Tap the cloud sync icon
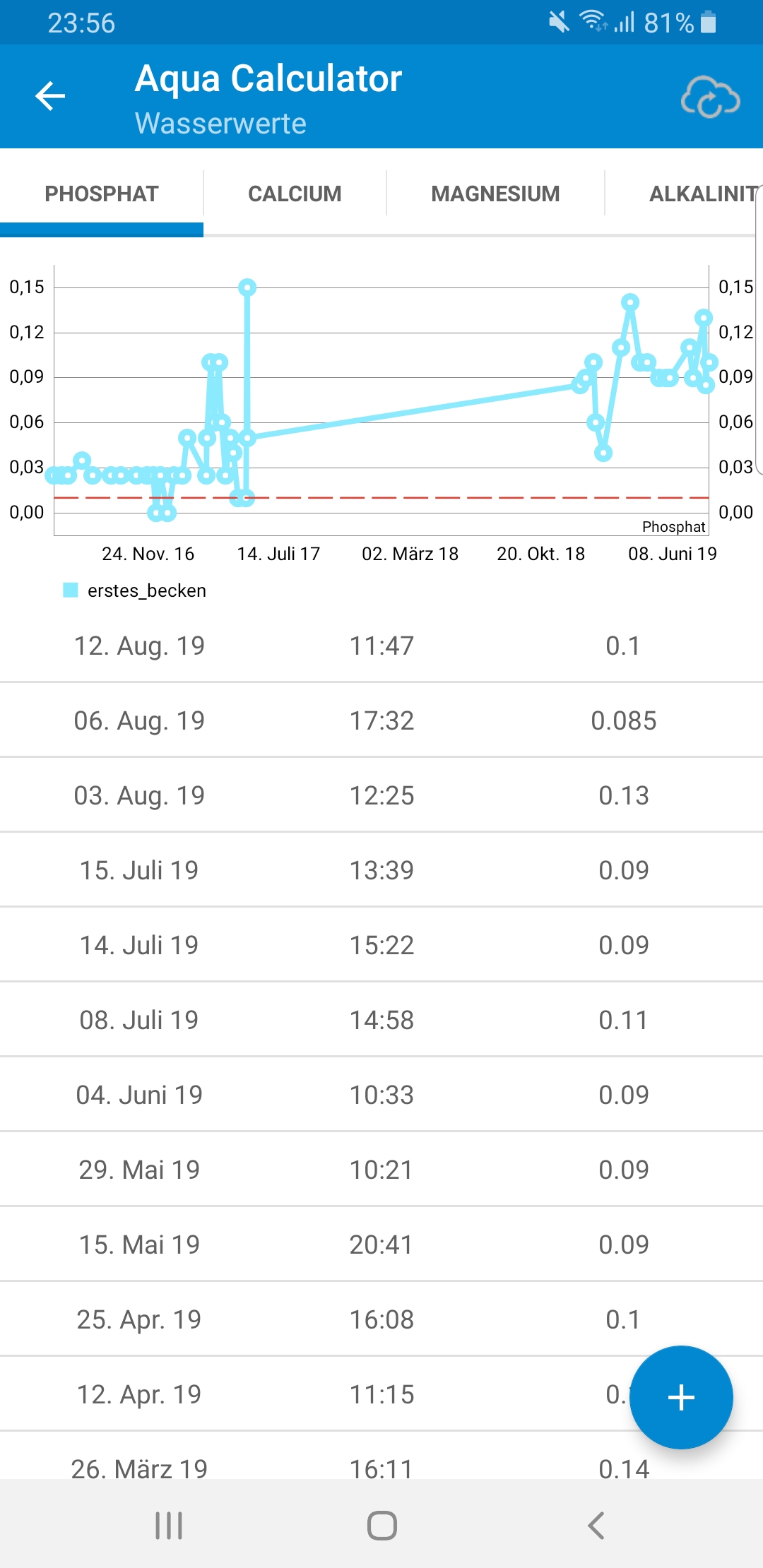Viewport: 763px width, 1568px height. coord(710,97)
